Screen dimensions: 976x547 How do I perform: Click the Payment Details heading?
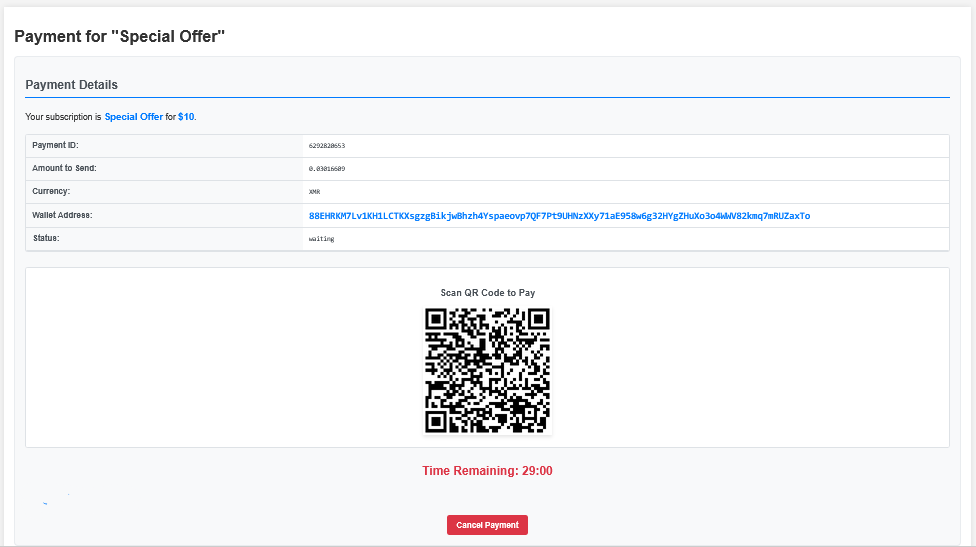[x=72, y=85]
